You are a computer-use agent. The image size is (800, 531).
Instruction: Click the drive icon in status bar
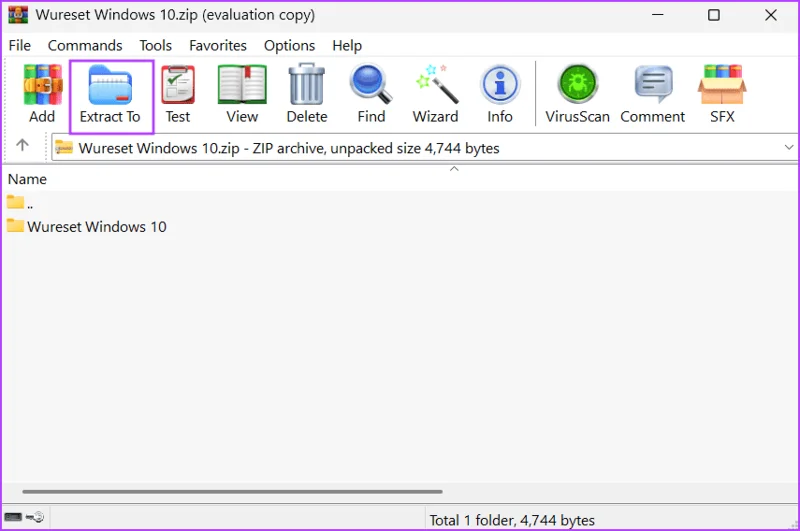pos(13,517)
